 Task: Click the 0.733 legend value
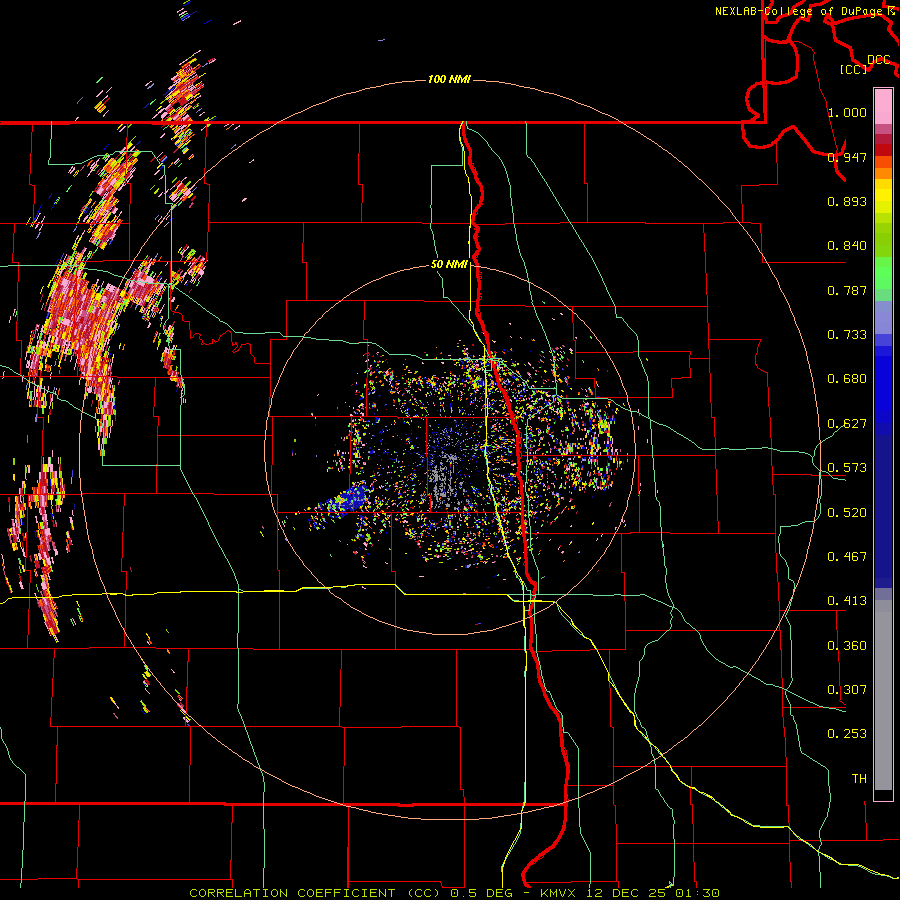pyautogui.click(x=847, y=335)
